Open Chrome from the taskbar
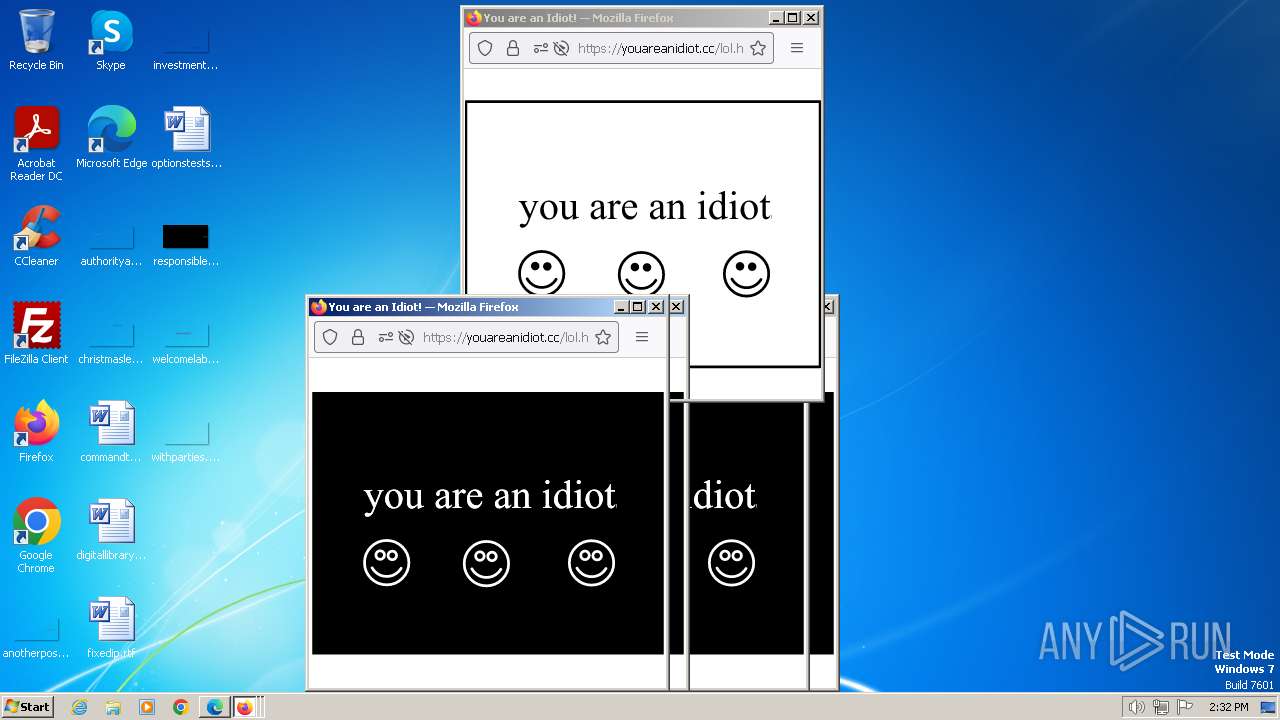1280x720 pixels. pyautogui.click(x=181, y=707)
